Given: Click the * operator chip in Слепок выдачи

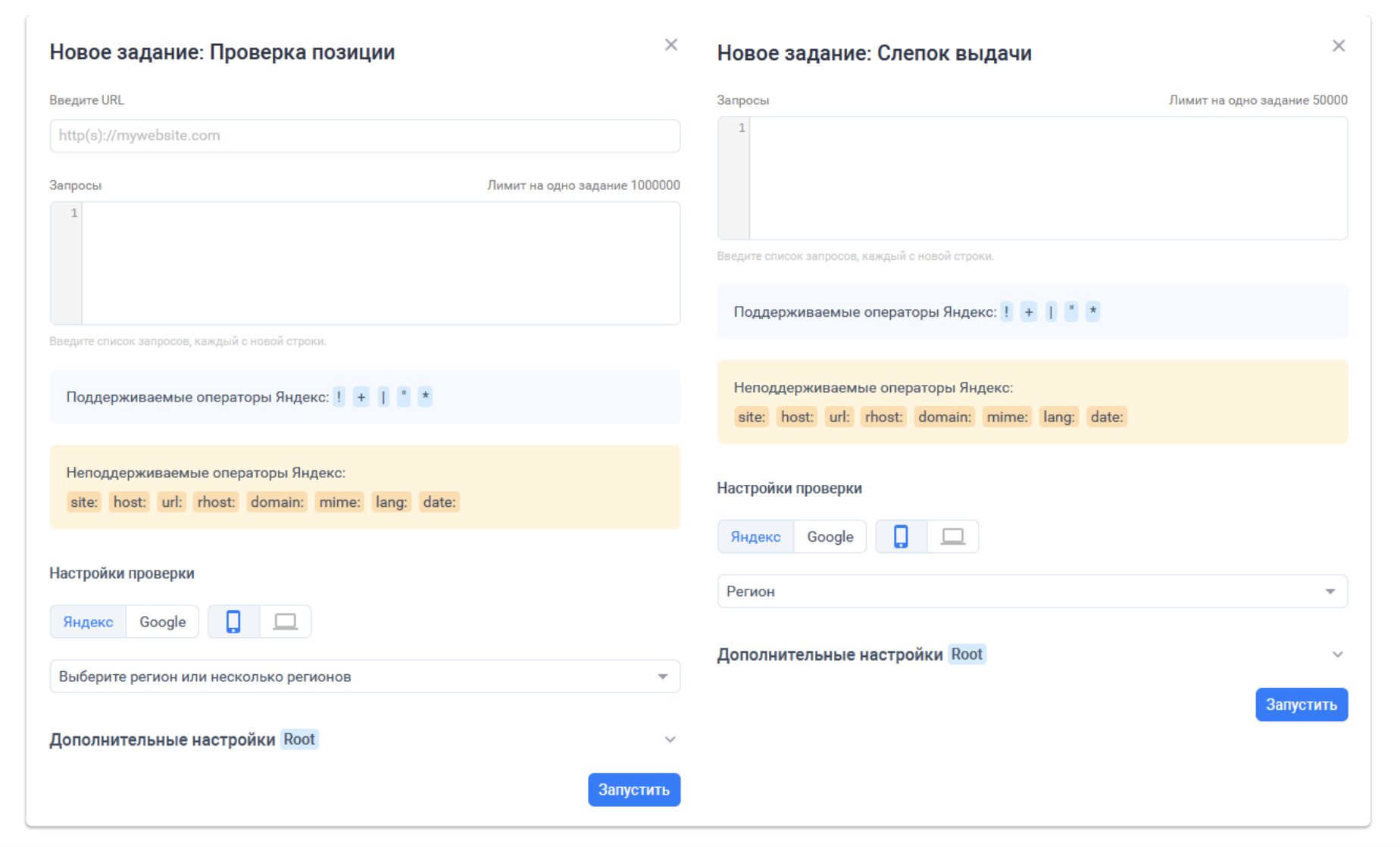Looking at the screenshot, I should [x=1093, y=311].
